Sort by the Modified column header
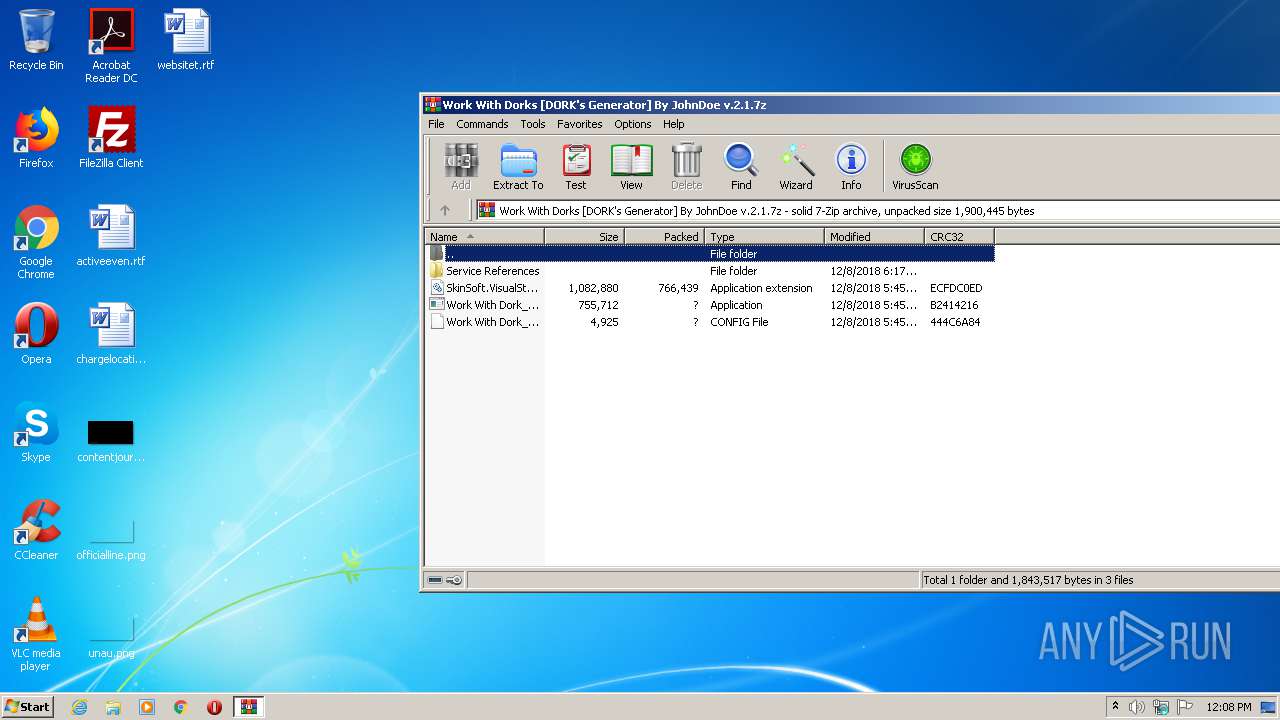Viewport: 1280px width, 720px height. pyautogui.click(x=875, y=237)
